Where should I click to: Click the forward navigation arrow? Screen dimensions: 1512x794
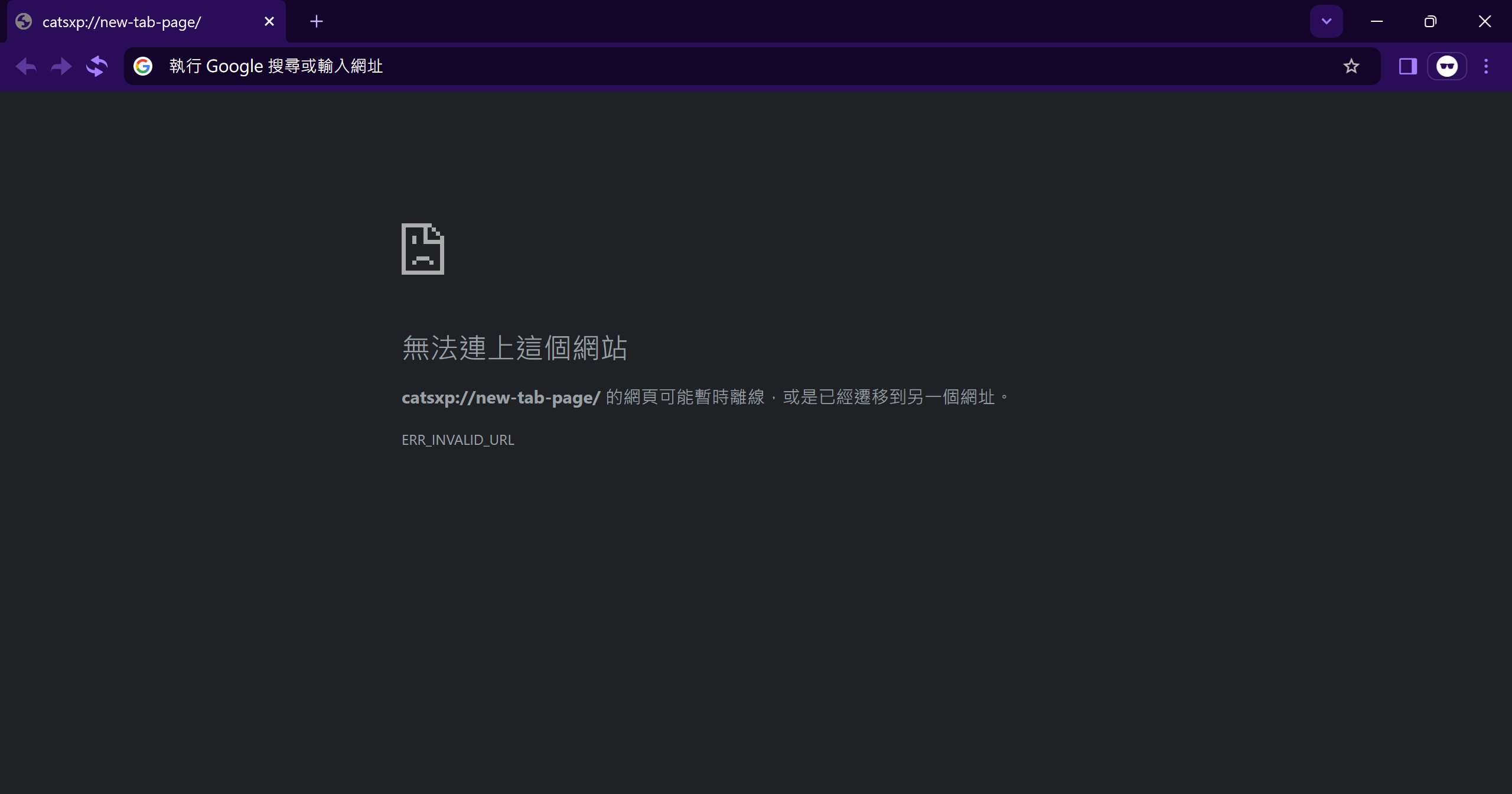click(x=61, y=66)
